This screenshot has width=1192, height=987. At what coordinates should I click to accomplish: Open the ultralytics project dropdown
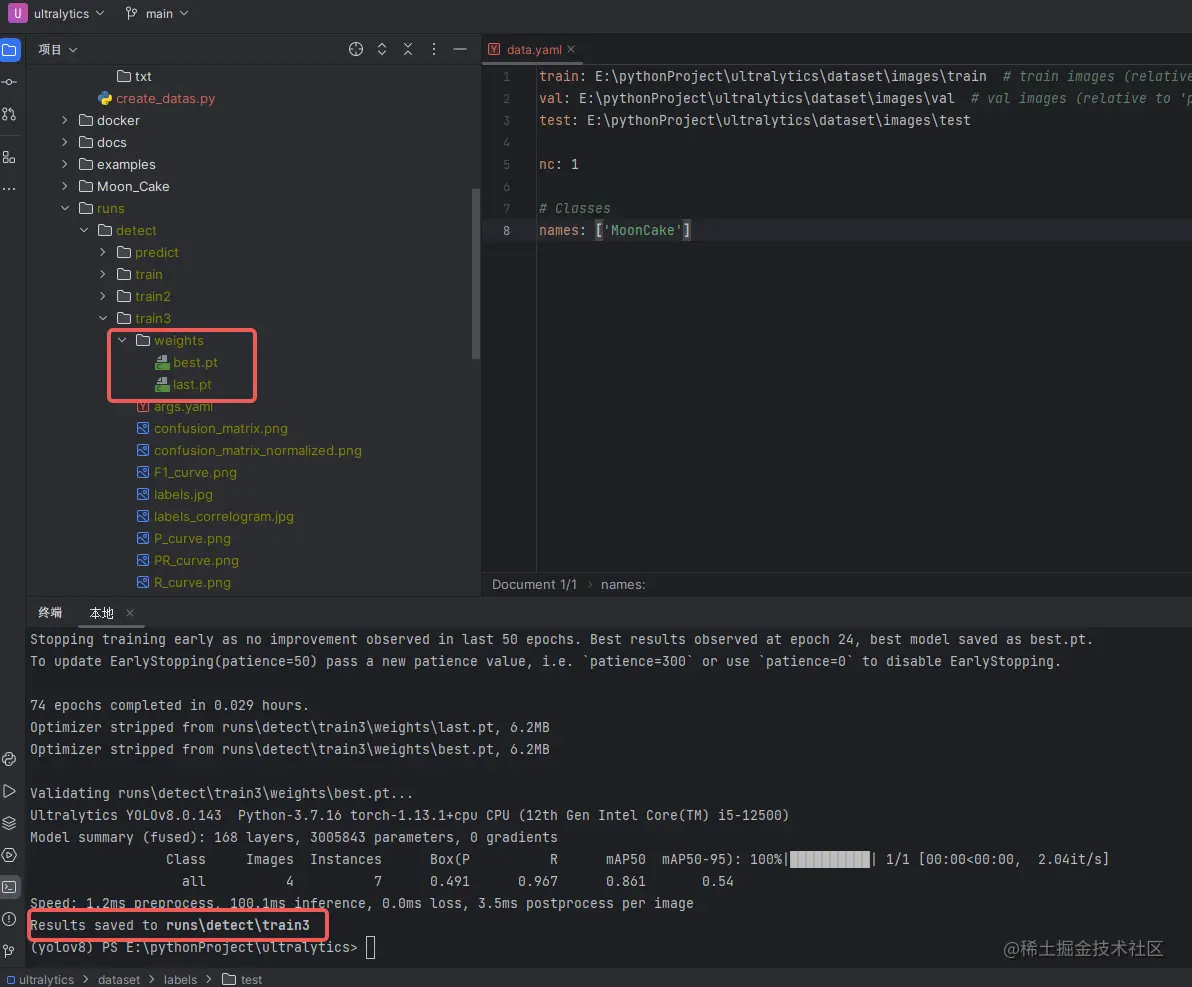68,14
